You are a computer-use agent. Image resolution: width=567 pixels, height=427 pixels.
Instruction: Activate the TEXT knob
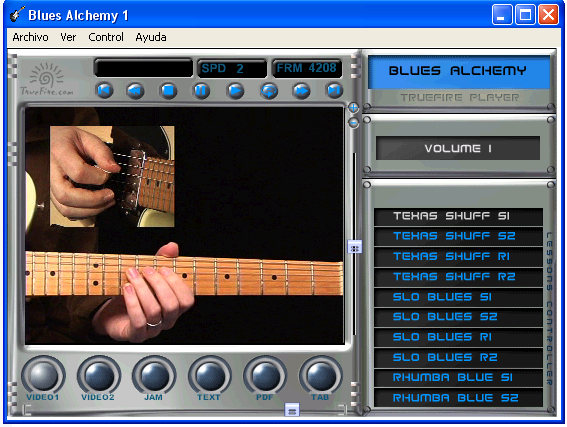point(210,376)
